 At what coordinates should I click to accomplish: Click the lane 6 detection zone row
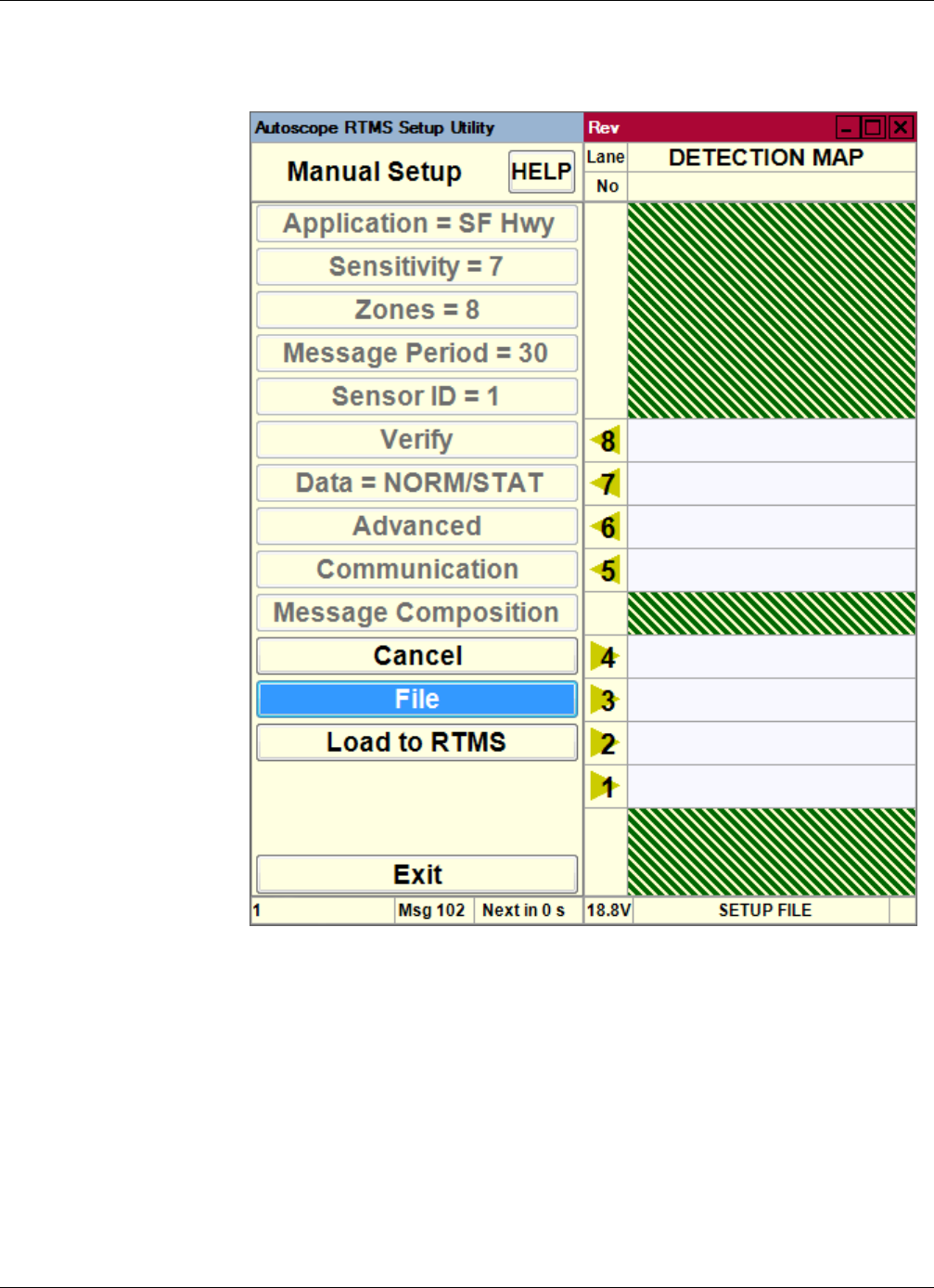click(772, 527)
